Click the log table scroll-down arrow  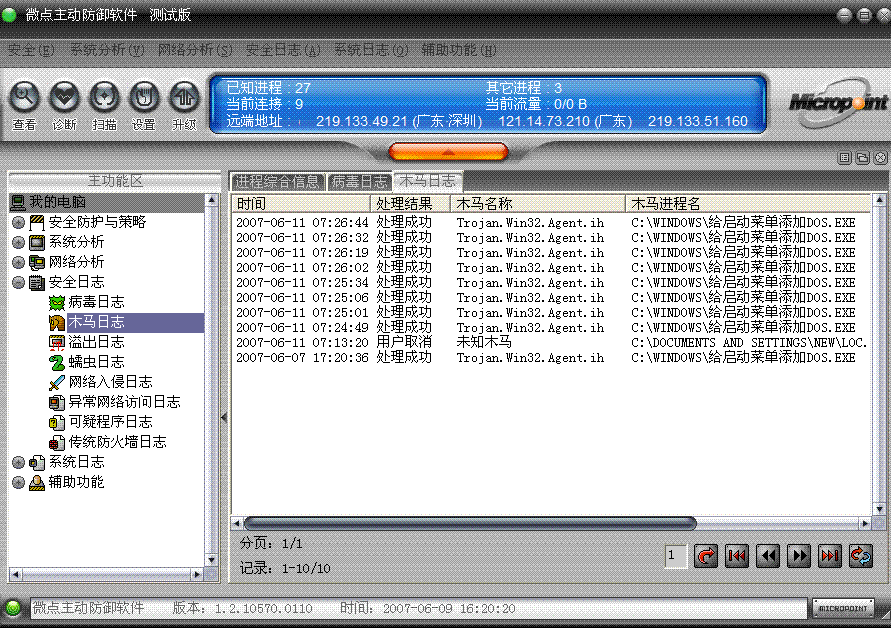point(879,509)
